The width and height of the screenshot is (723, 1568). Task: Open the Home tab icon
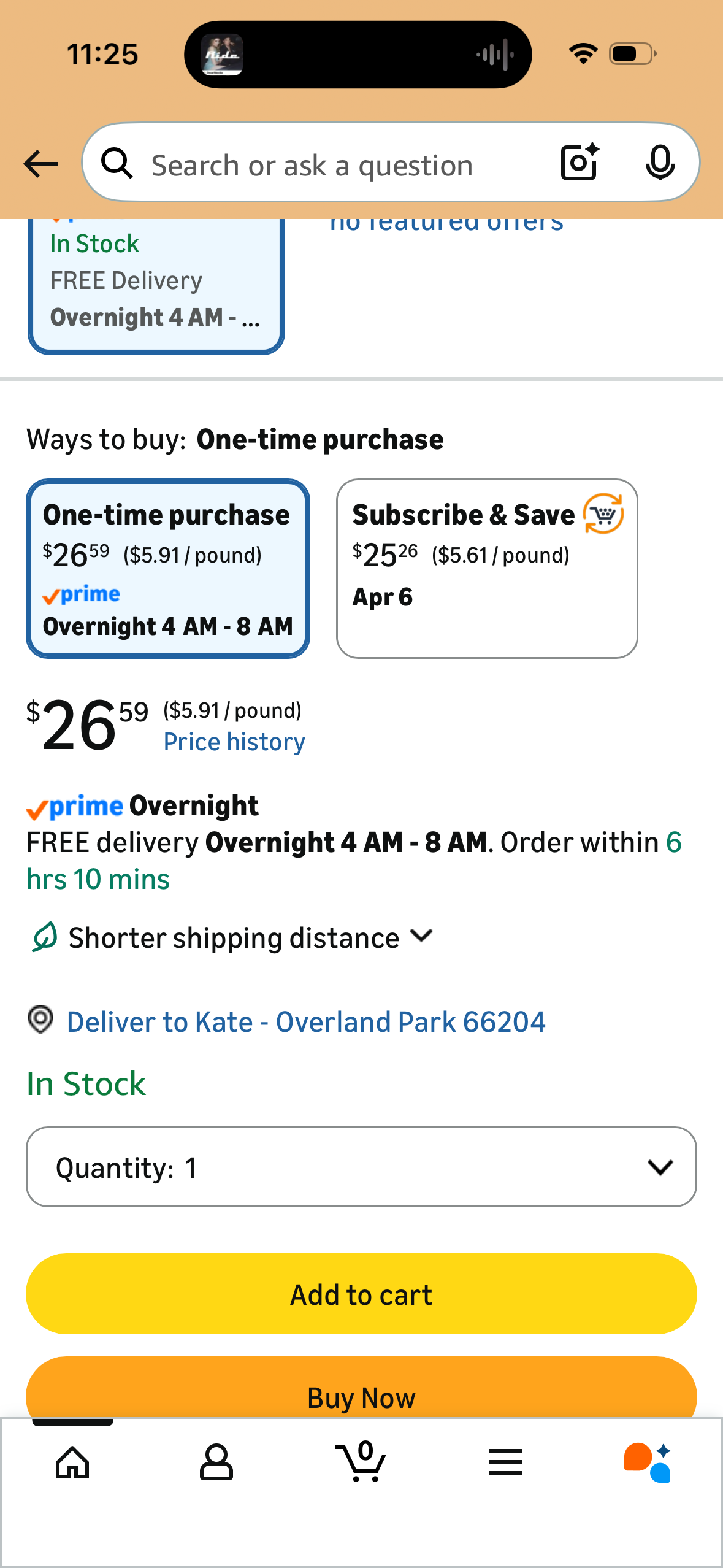tap(72, 1462)
